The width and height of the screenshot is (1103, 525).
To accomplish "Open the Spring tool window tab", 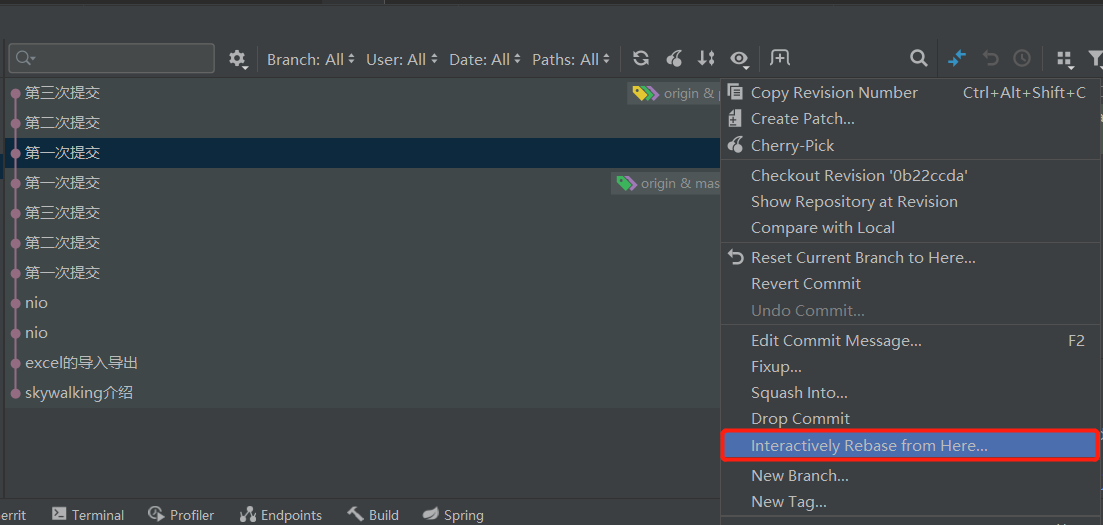I will (454, 515).
